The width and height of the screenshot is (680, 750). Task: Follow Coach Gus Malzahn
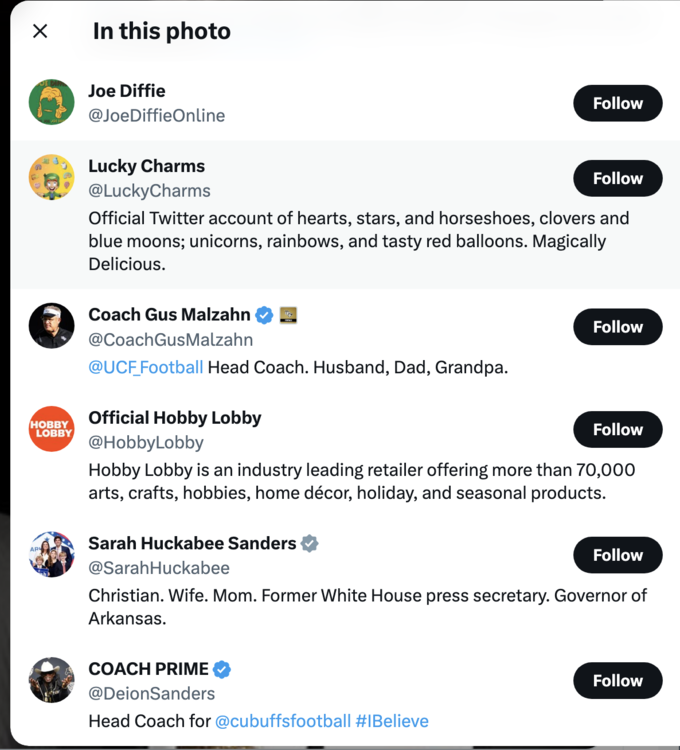pos(617,326)
